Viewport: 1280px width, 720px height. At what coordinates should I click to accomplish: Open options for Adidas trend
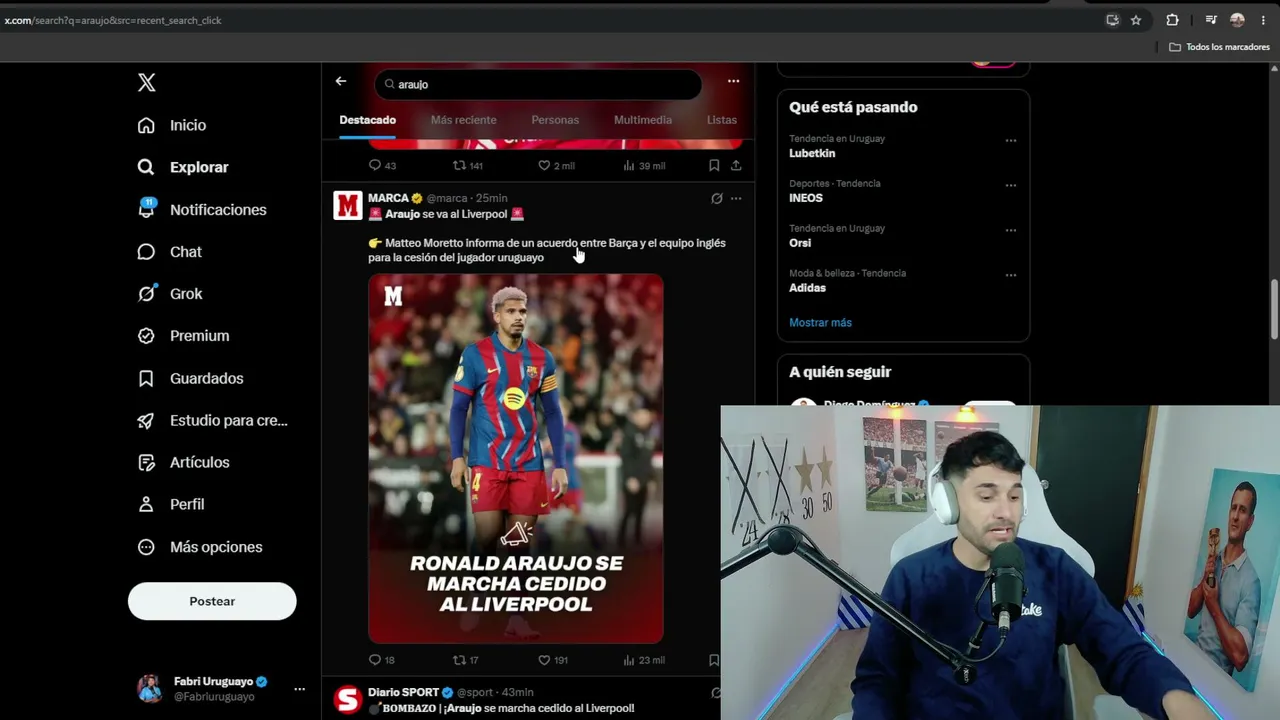[x=1010, y=275]
